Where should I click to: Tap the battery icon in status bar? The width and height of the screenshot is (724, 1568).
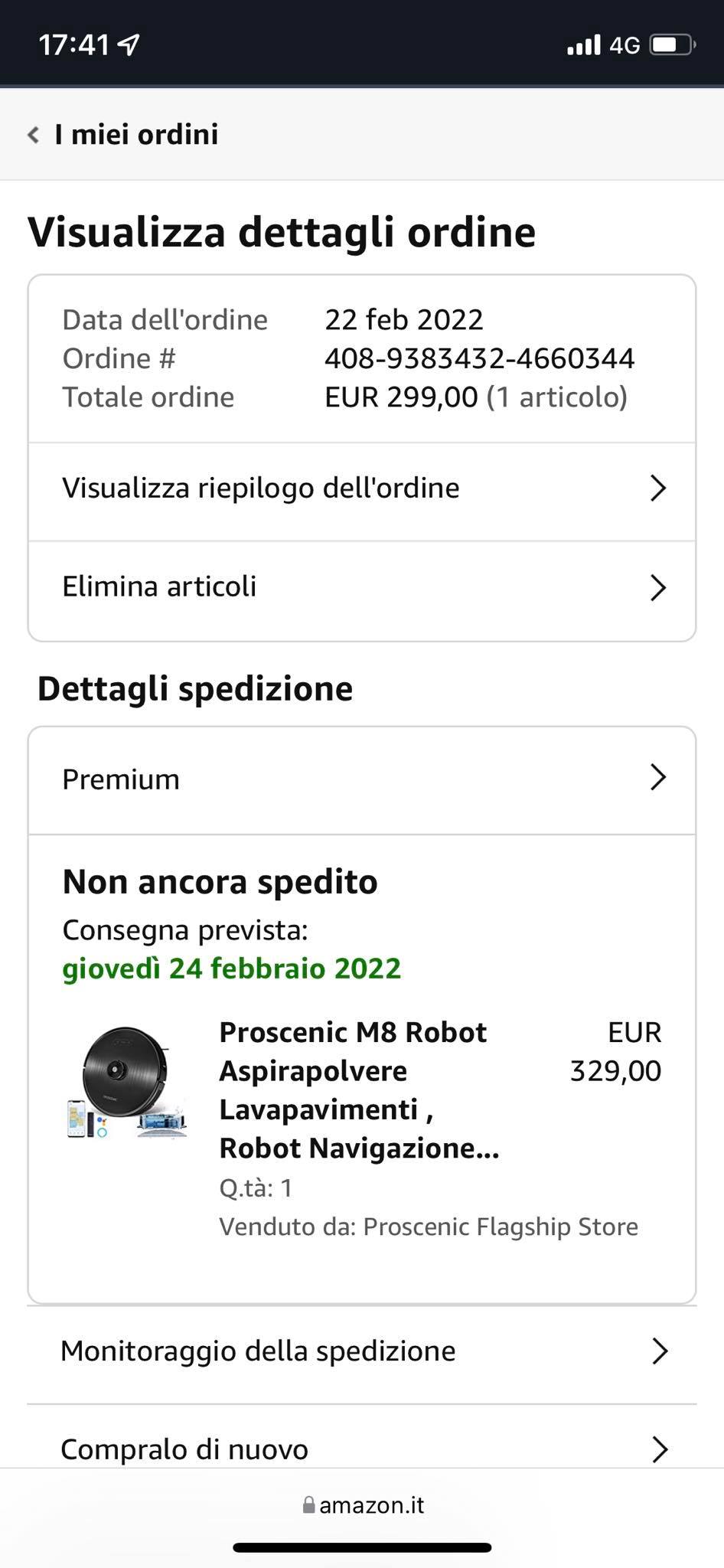coord(672,45)
